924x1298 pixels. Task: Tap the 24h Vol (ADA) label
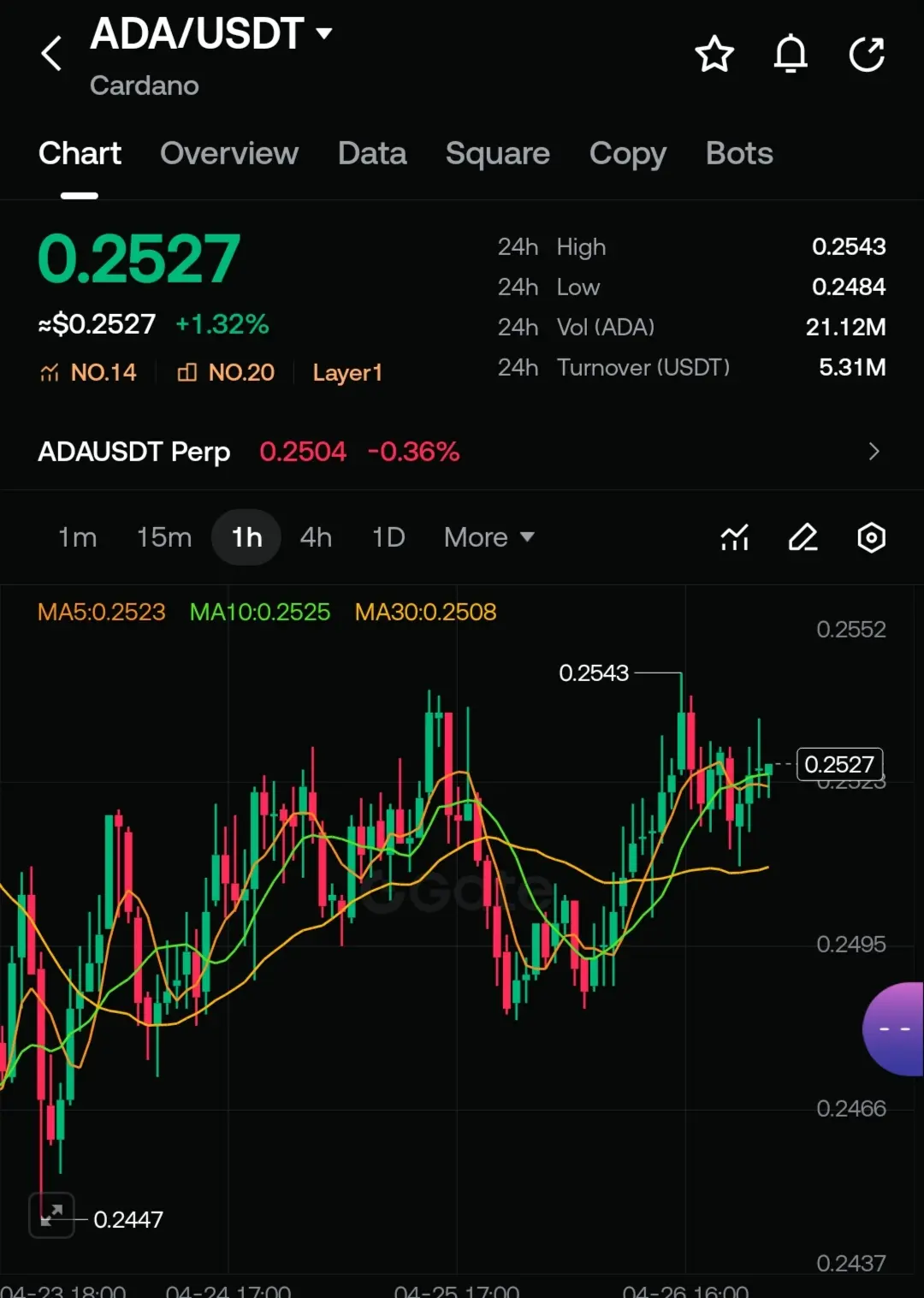[576, 327]
